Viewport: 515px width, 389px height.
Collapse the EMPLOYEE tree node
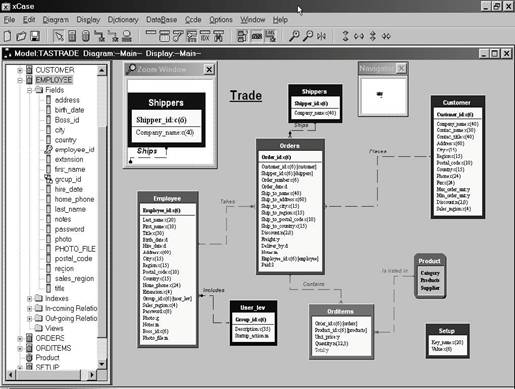(x=20, y=80)
